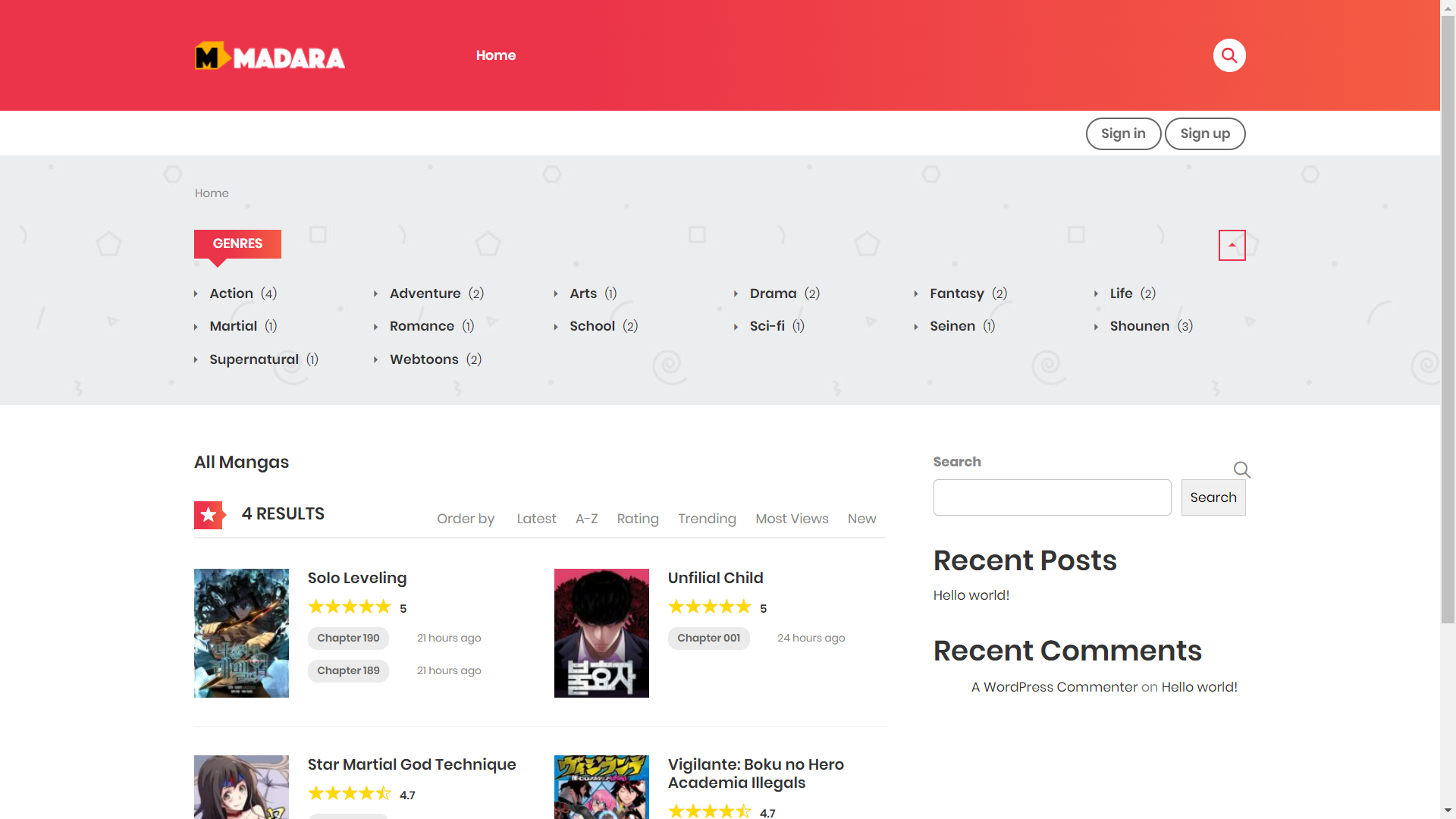Open Chapter 190 of Solo Leveling

click(348, 638)
